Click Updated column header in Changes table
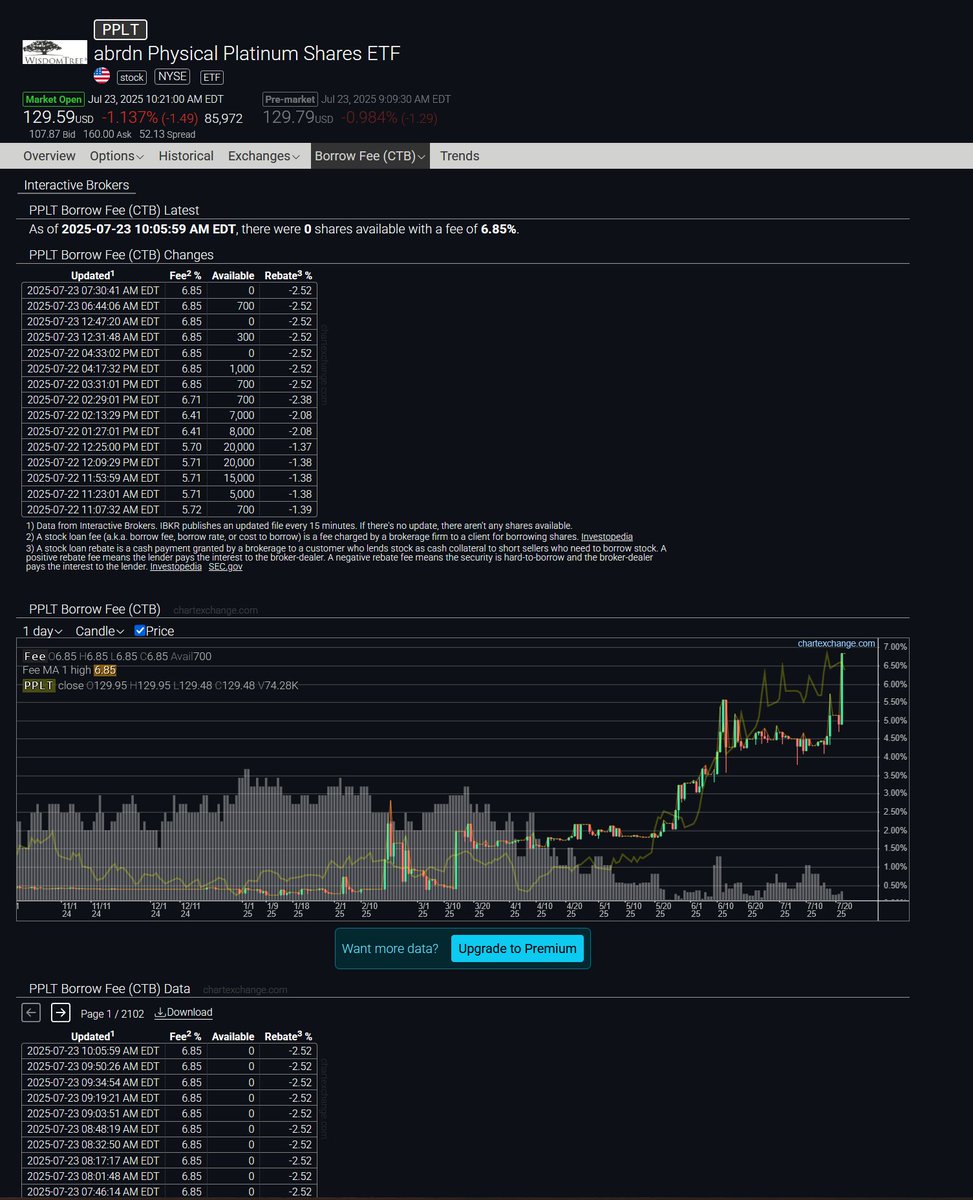The height and width of the screenshot is (1200, 973). pos(93,275)
